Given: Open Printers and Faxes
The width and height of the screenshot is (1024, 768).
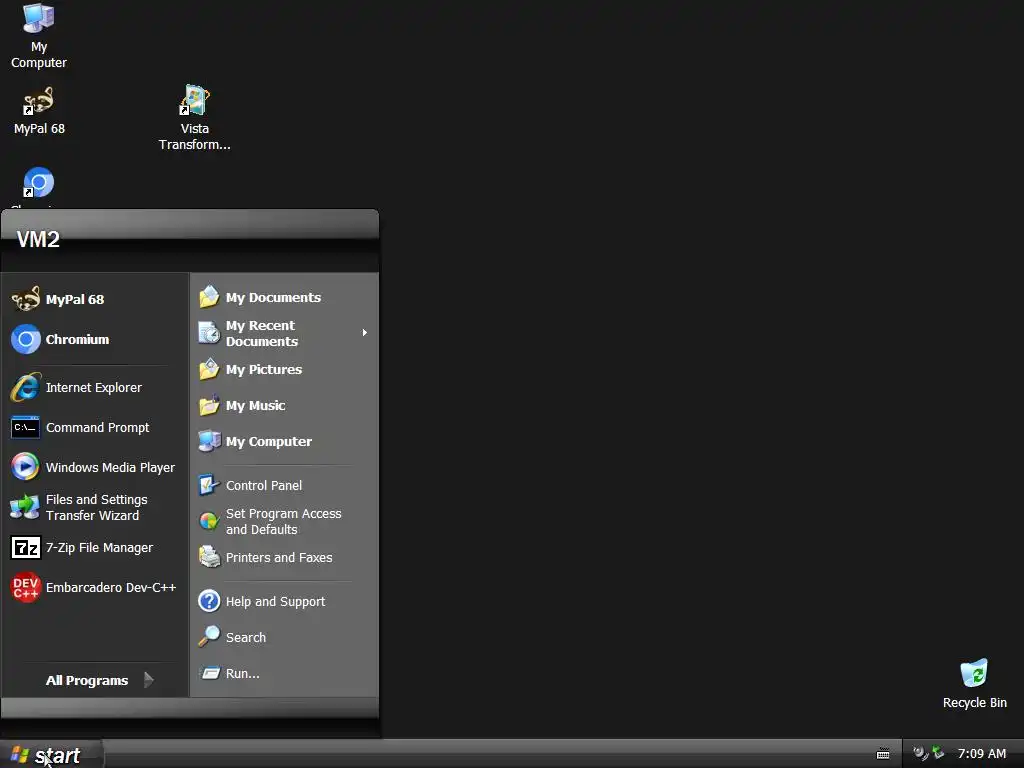Looking at the screenshot, I should pyautogui.click(x=284, y=558).
